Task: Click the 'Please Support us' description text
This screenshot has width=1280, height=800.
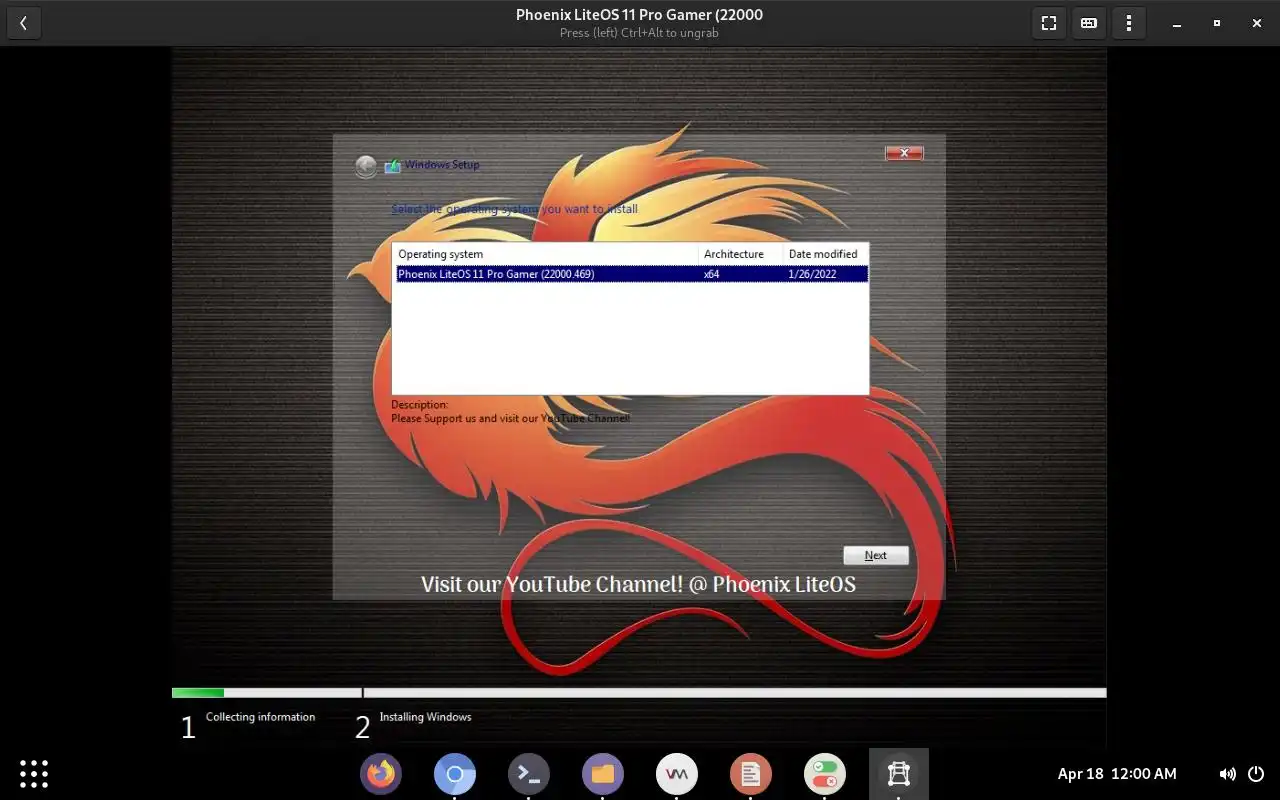Action: [511, 418]
